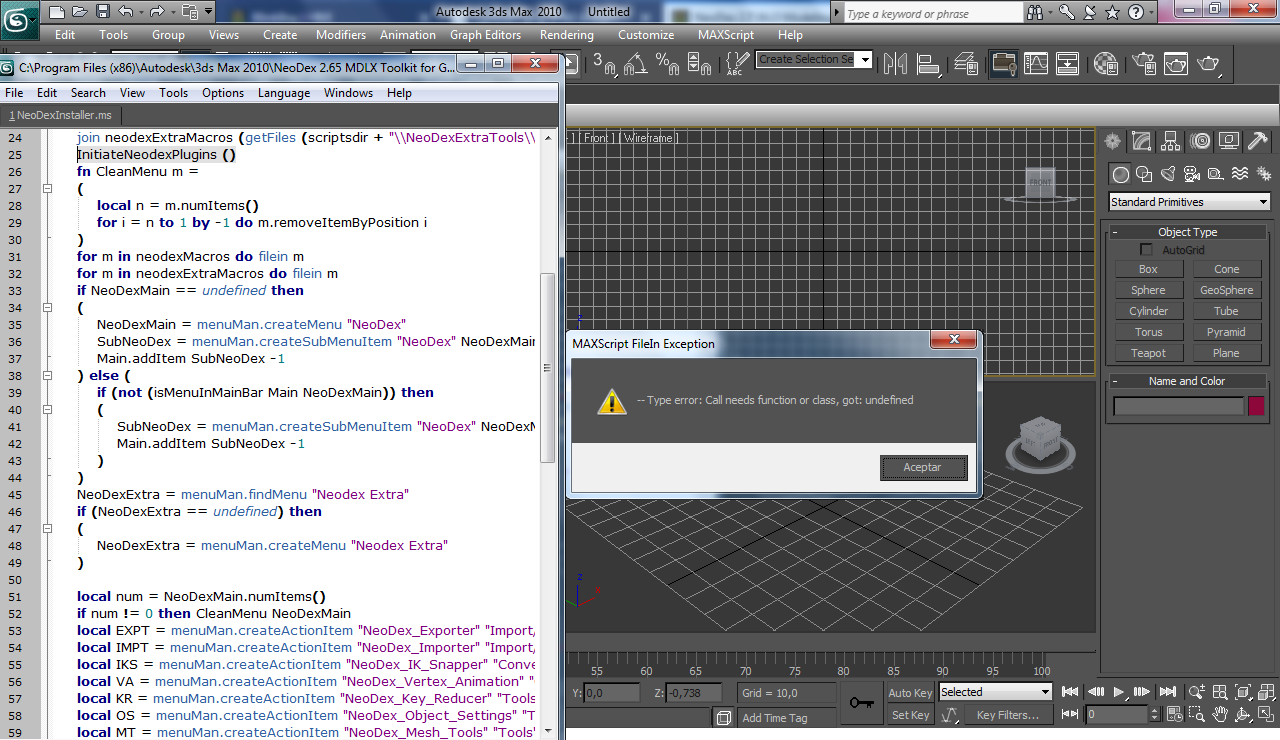Open the Modify command panel tab
The image size is (1280, 740).
[1142, 141]
